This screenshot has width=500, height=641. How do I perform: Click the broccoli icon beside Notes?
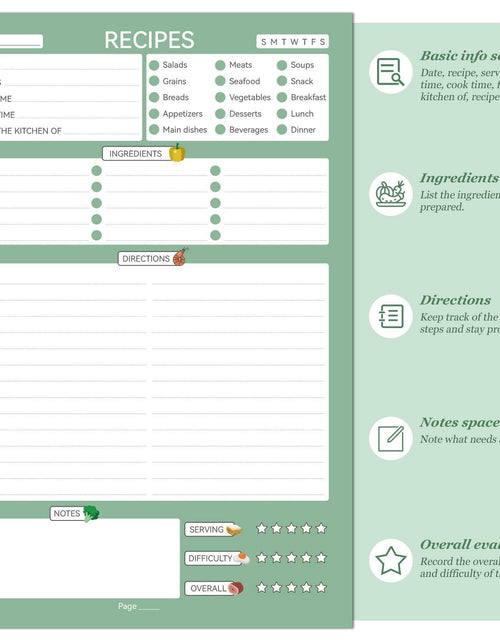click(x=91, y=513)
